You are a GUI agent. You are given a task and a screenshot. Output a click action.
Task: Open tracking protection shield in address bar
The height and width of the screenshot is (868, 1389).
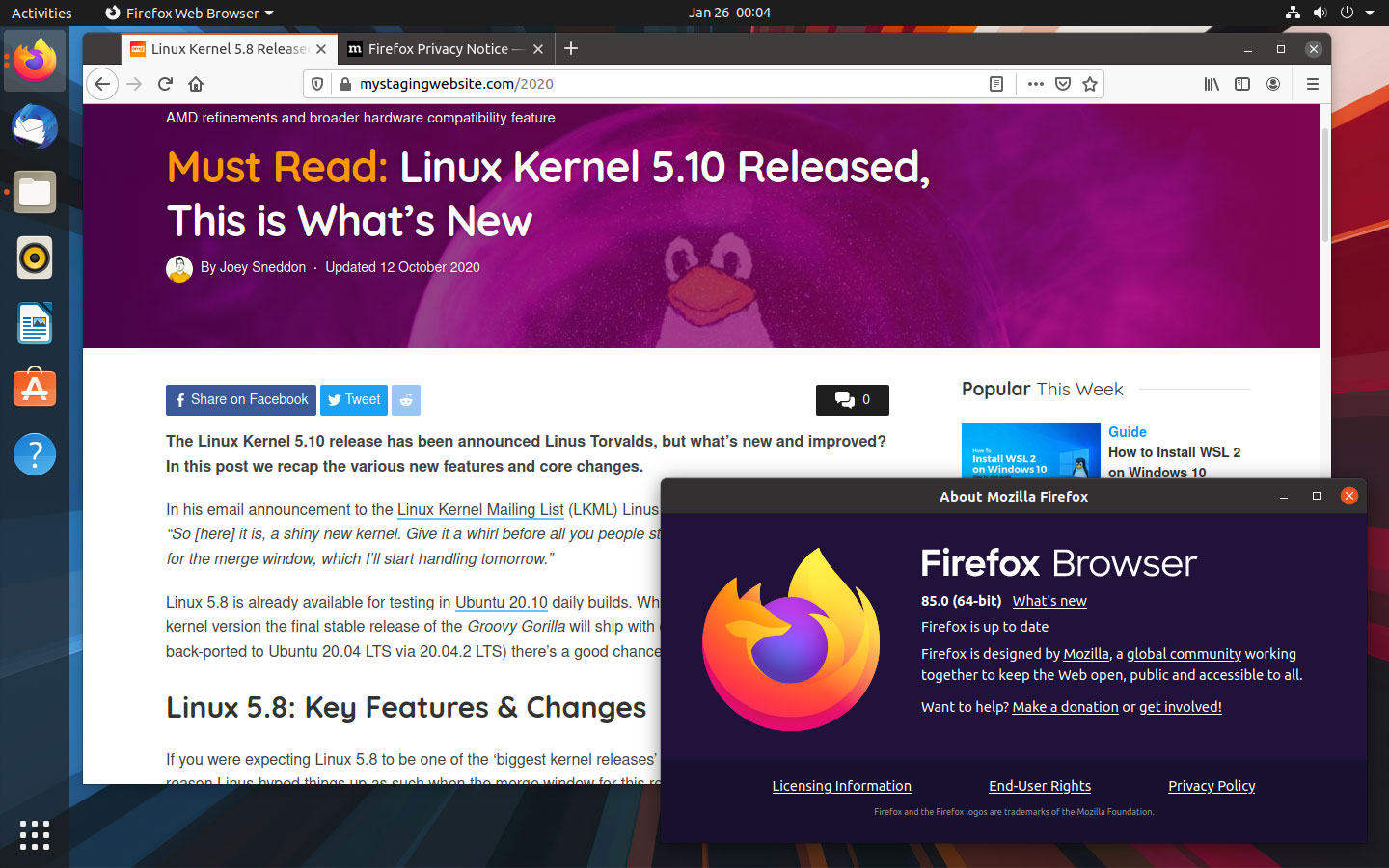[316, 84]
